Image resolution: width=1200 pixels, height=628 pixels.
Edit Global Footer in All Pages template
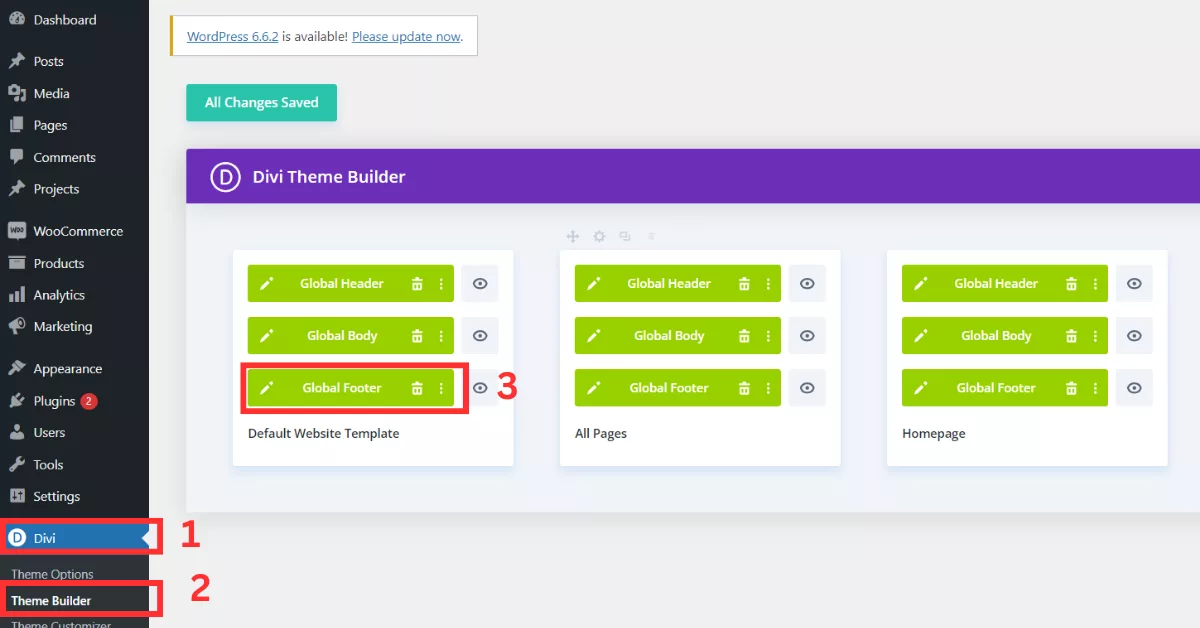[x=593, y=388]
